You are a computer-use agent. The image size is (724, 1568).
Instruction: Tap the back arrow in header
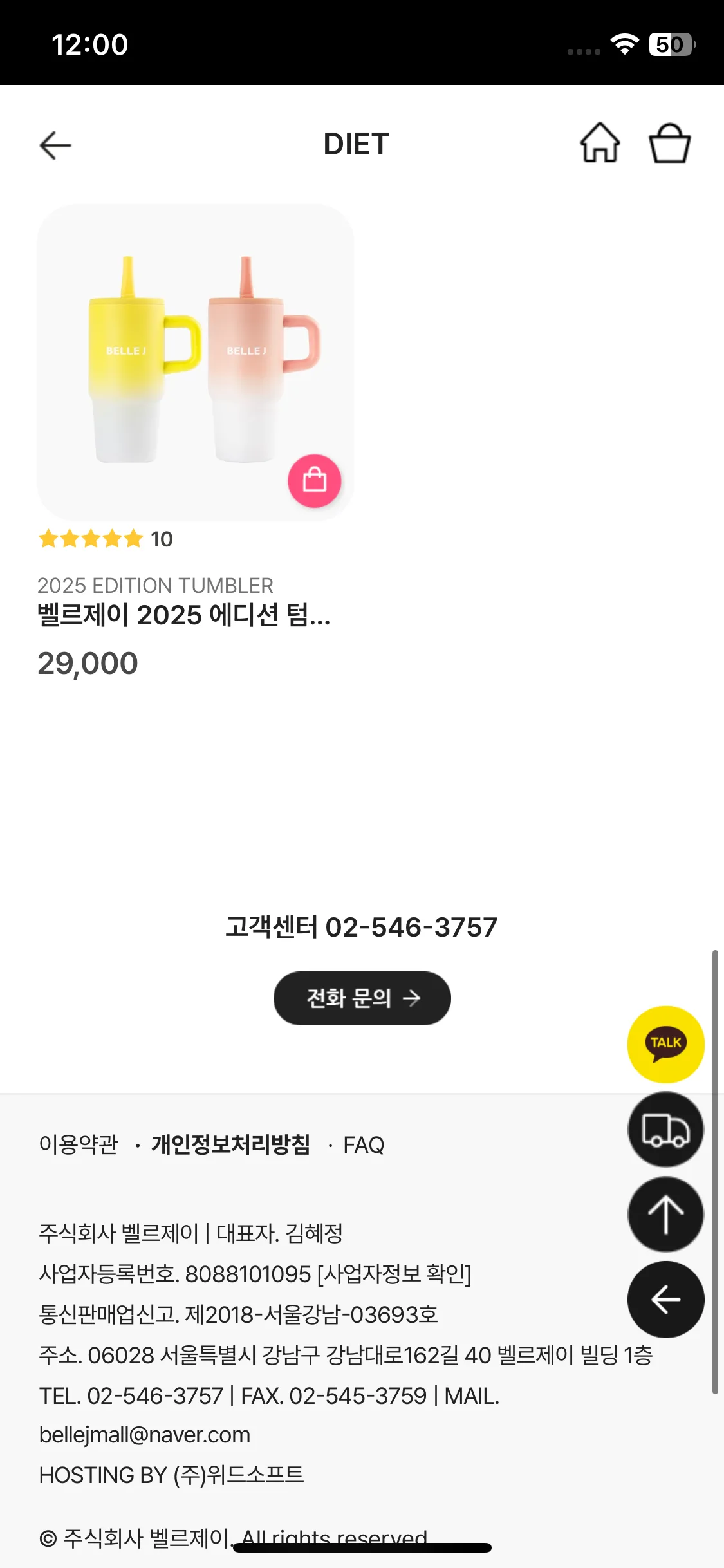tap(55, 145)
